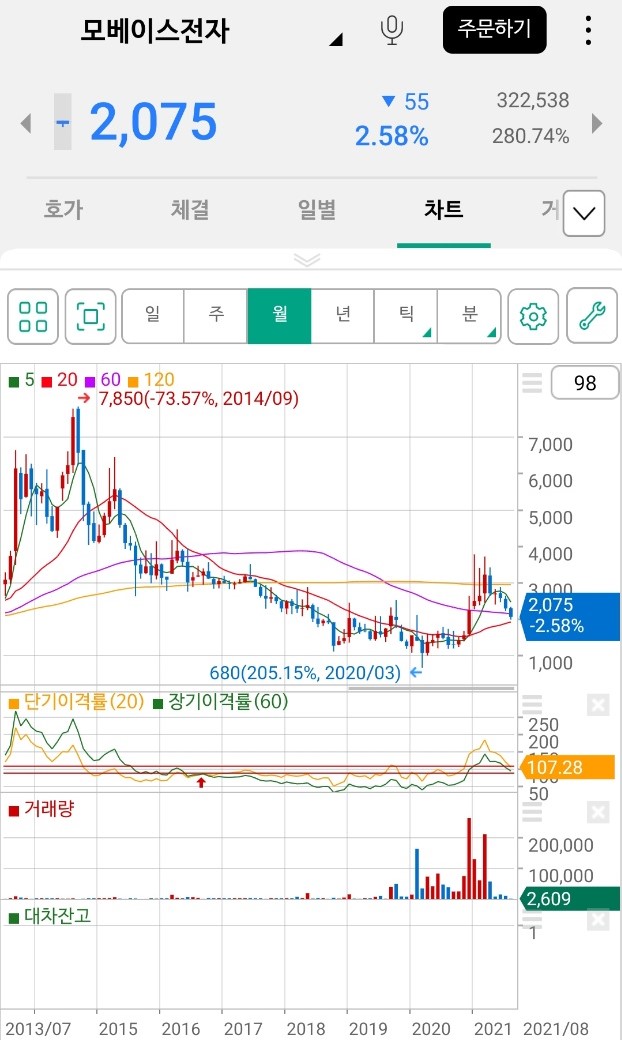Close the 단기이격률 indicator panel
This screenshot has height=1040, width=622.
(x=597, y=705)
